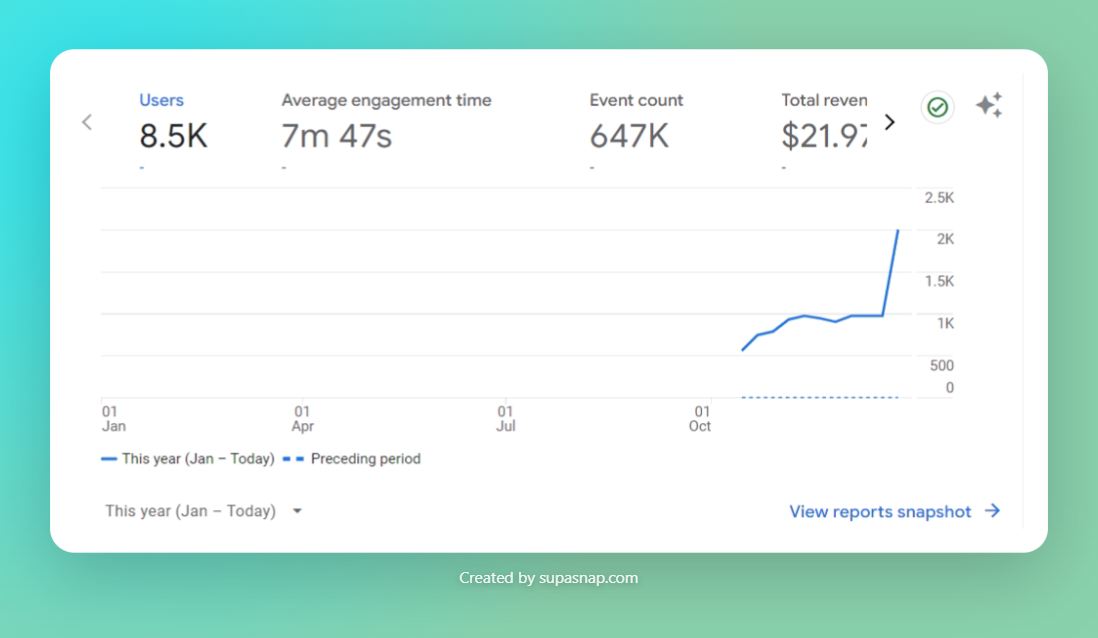
Task: Open the green checkmark data quality icon
Action: (x=937, y=107)
